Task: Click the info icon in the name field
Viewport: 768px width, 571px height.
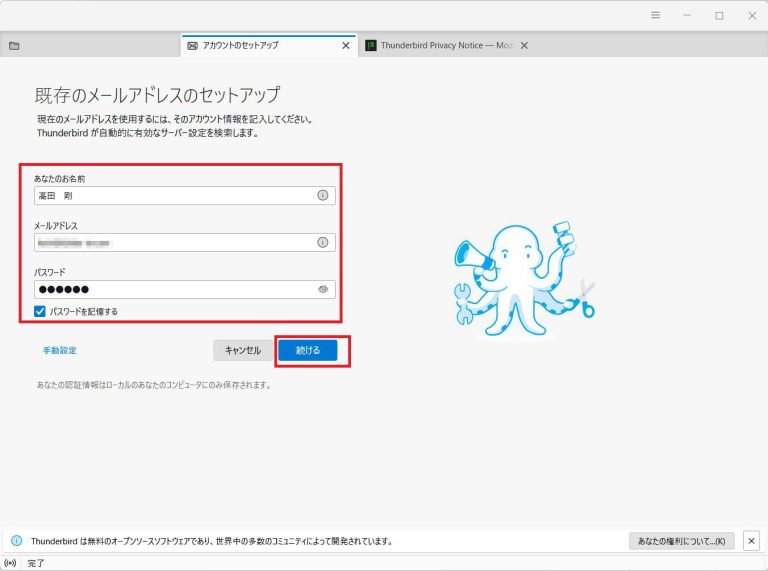Action: pyautogui.click(x=322, y=195)
